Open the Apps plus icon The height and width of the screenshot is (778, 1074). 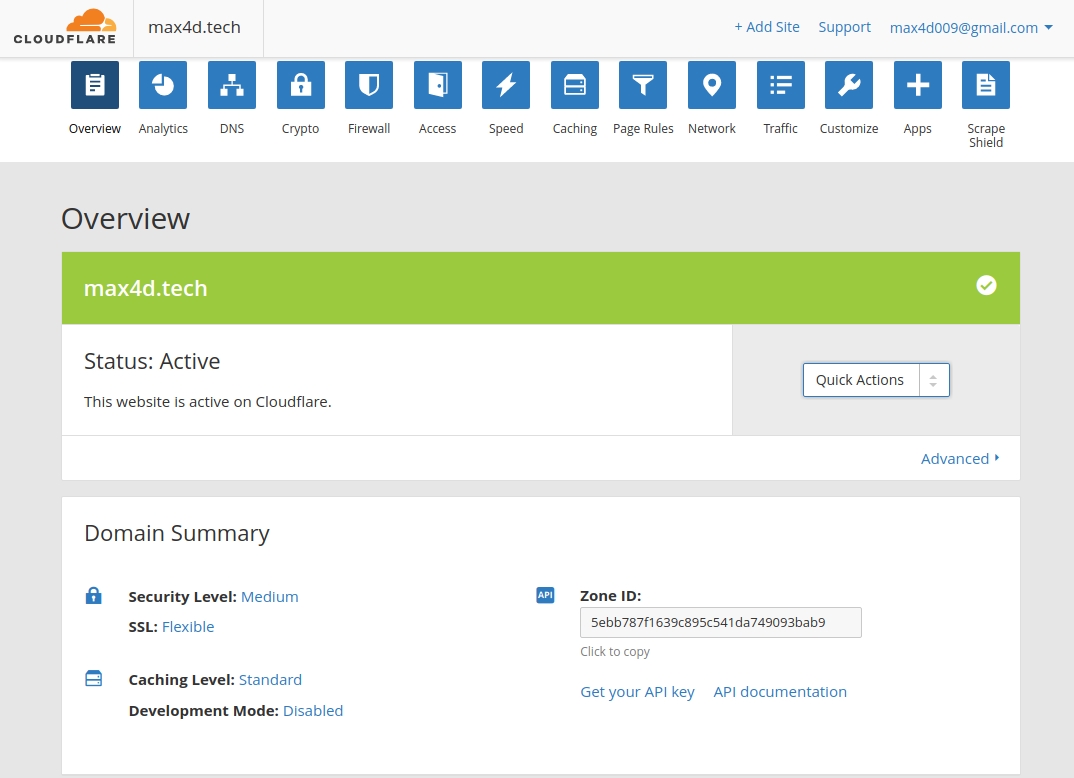[918, 85]
